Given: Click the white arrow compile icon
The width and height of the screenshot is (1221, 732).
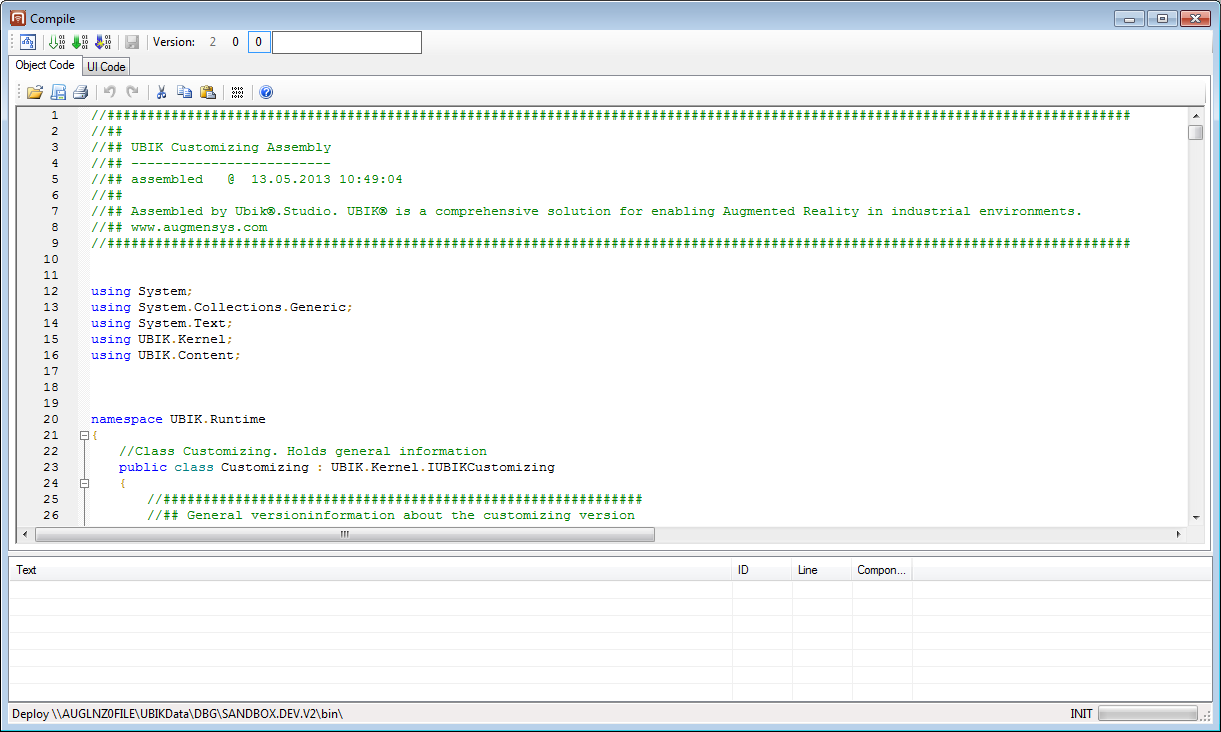Looking at the screenshot, I should point(57,42).
